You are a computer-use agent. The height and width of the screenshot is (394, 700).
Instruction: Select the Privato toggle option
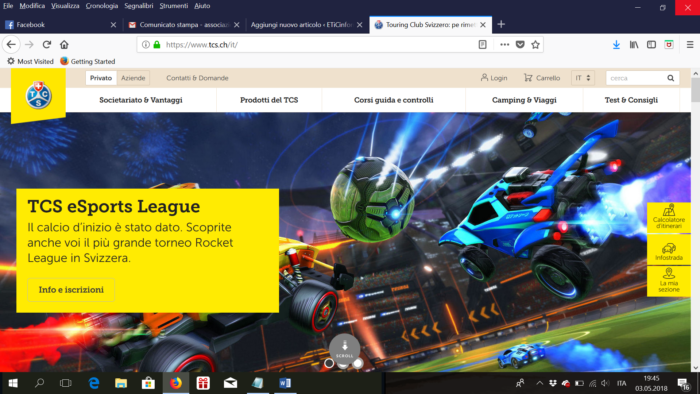(101, 78)
